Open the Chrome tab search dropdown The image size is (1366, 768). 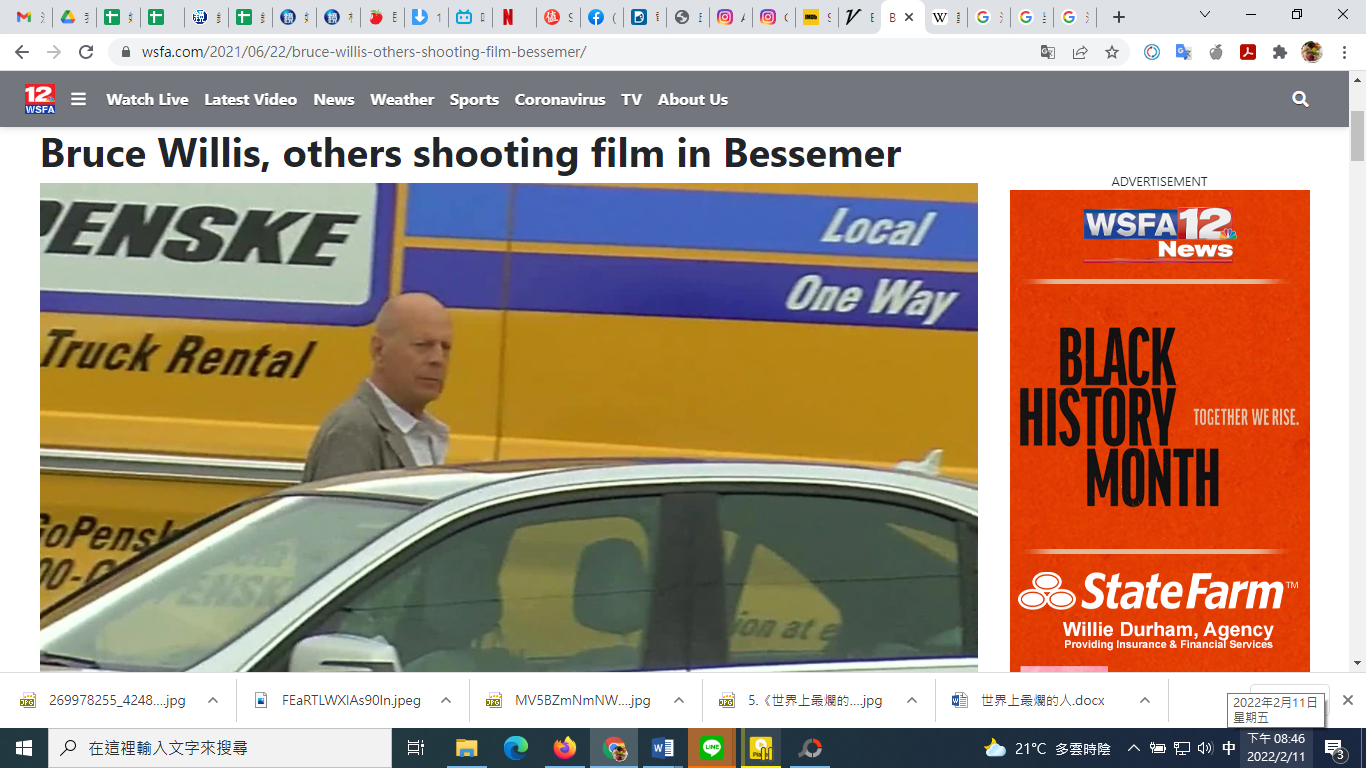click(1205, 16)
